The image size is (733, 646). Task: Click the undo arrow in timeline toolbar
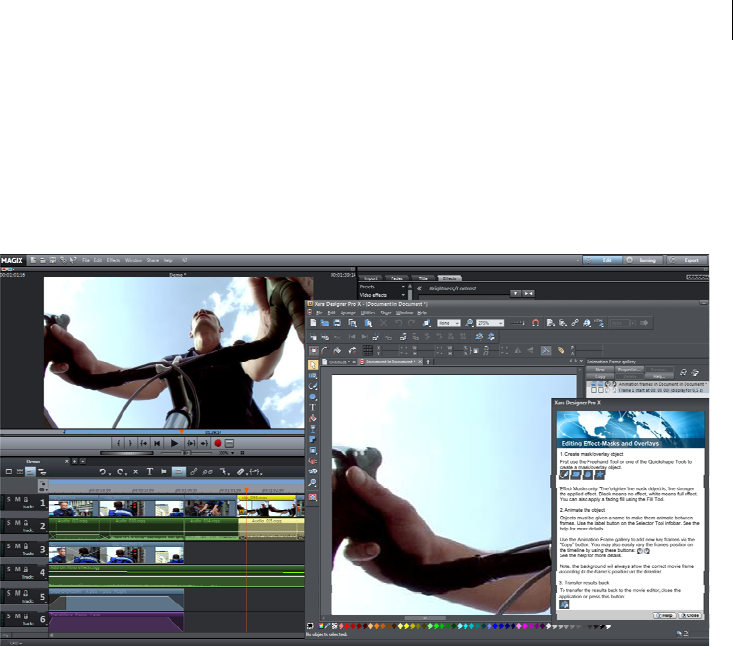(102, 472)
